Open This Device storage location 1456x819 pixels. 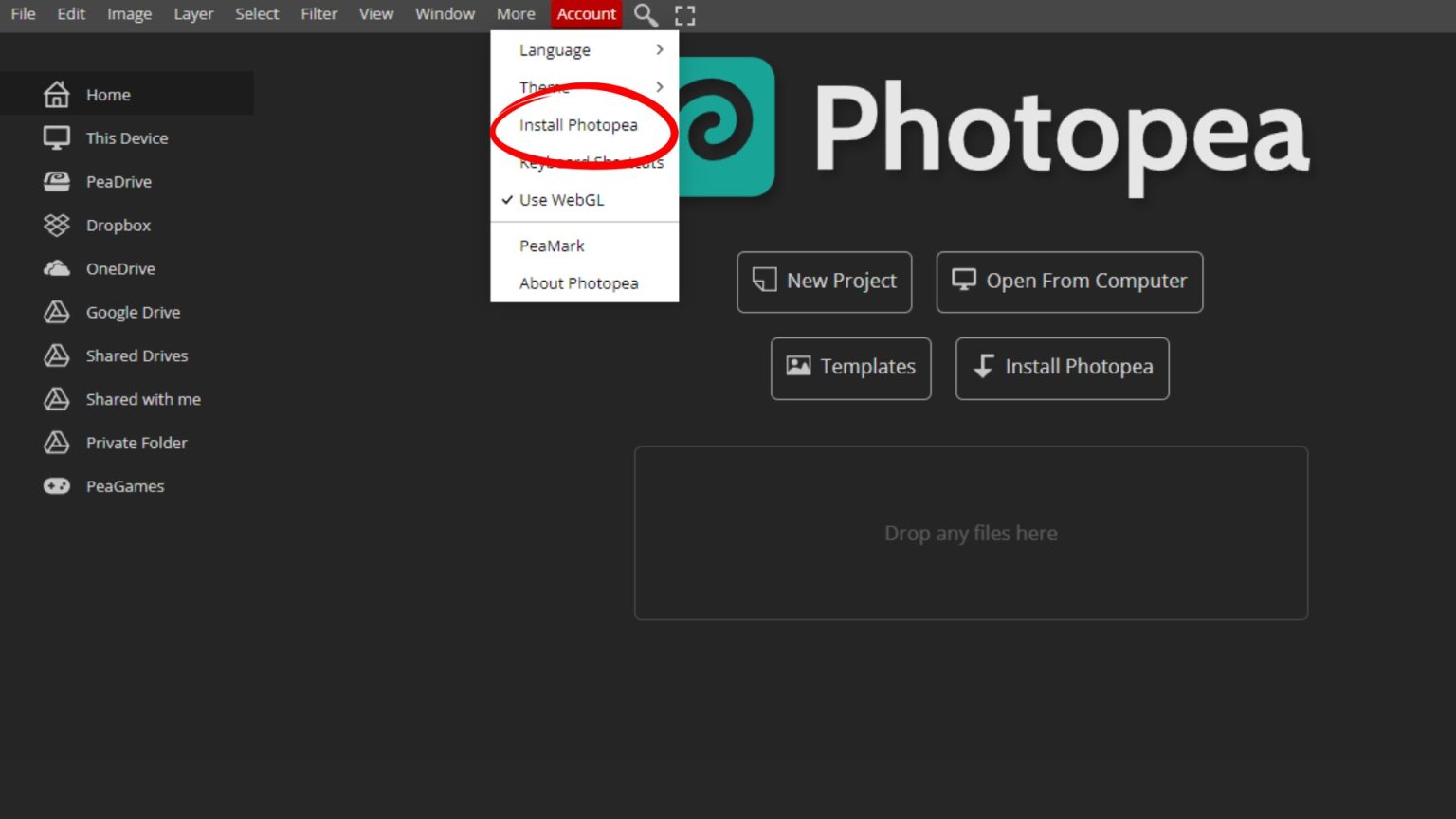click(x=127, y=137)
